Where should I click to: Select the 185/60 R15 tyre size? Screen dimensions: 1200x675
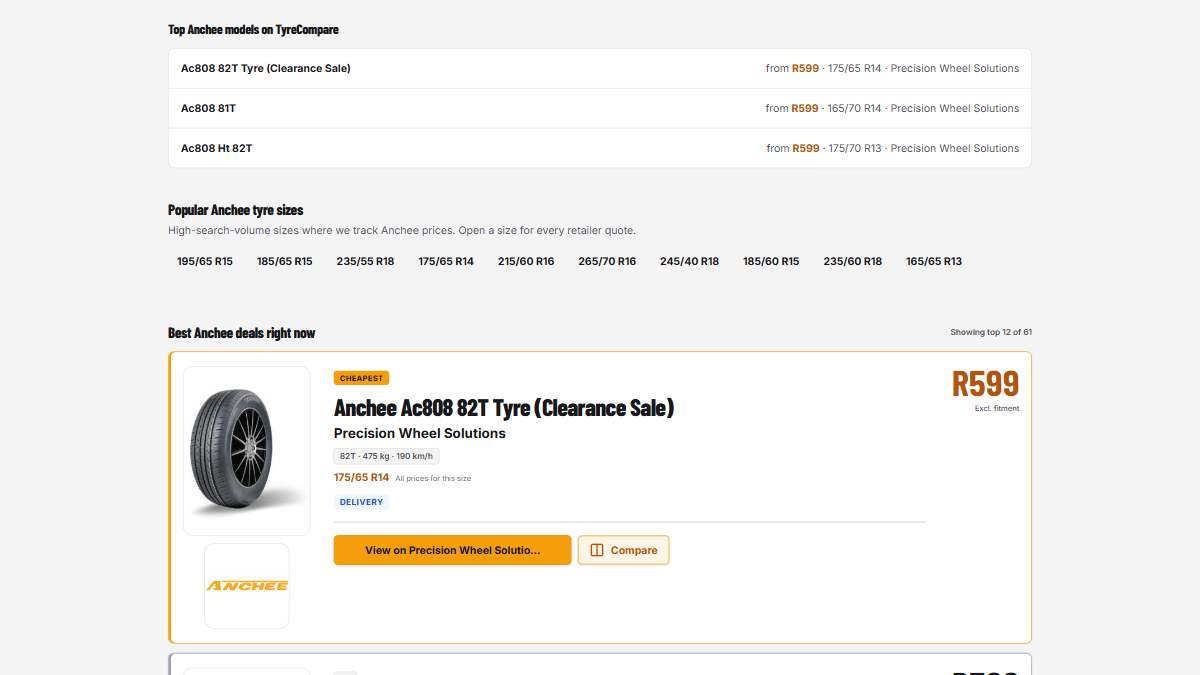[771, 261]
